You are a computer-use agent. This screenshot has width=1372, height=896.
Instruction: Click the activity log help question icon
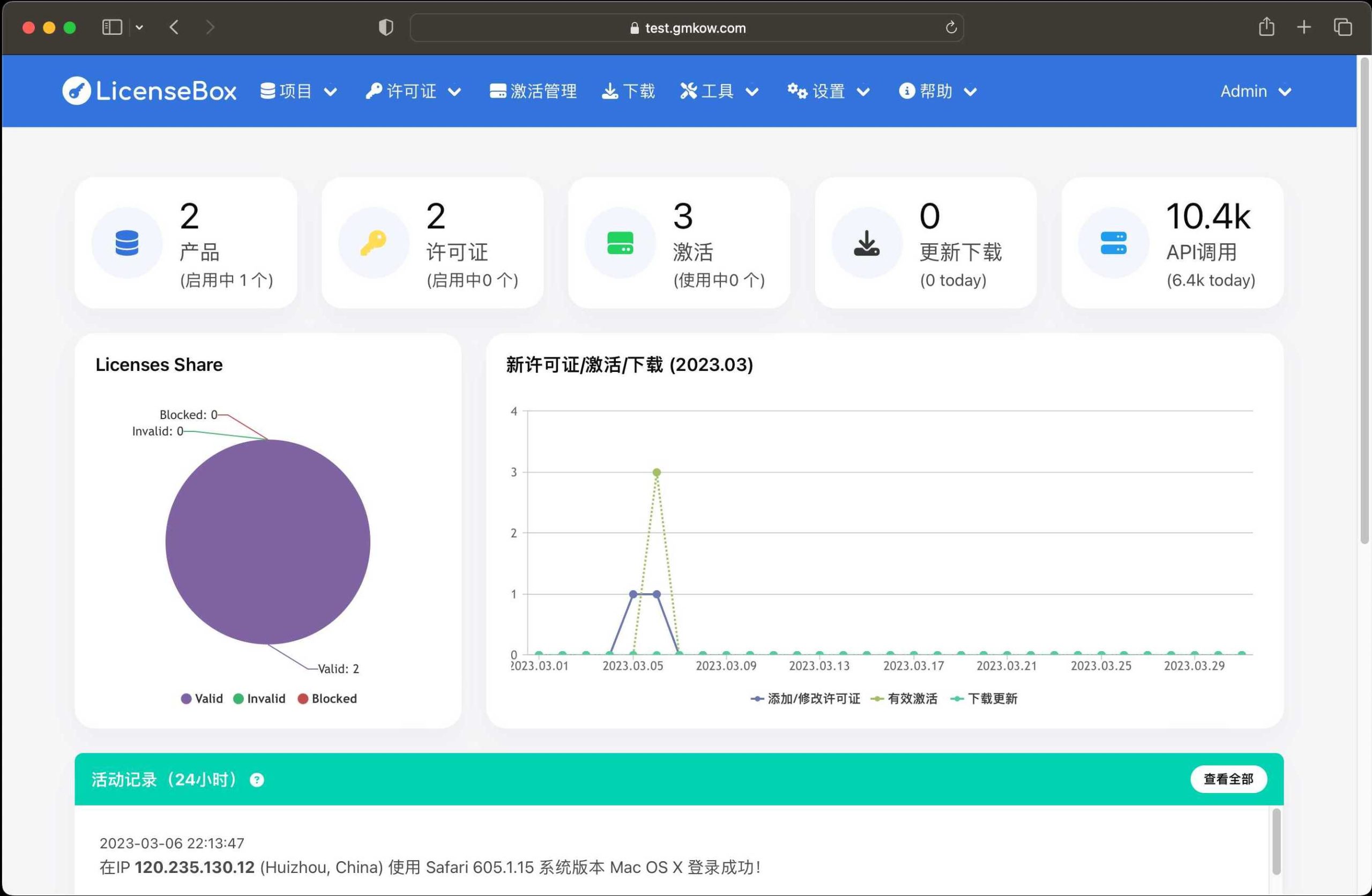coord(257,780)
